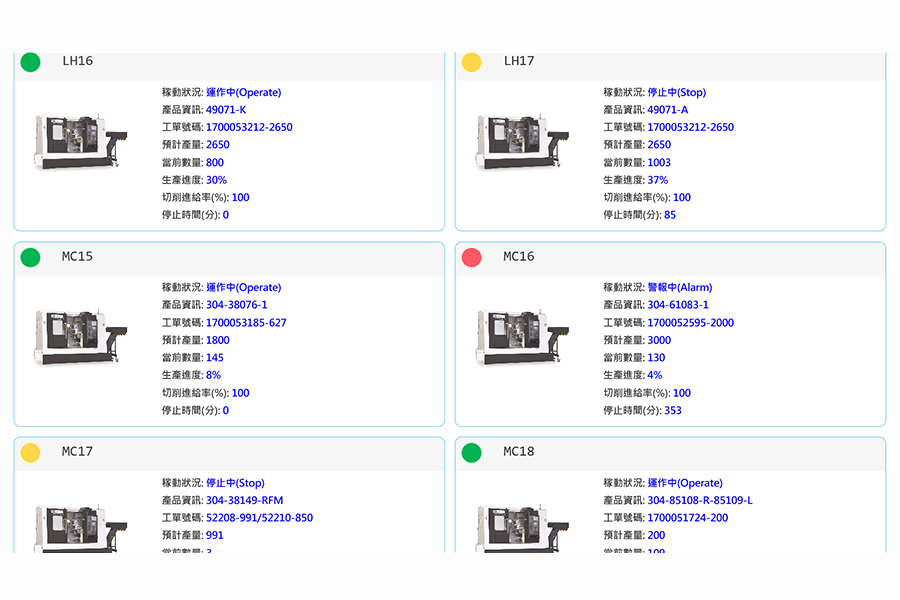Click MC17 status text 停止中(Stop)

(235, 483)
